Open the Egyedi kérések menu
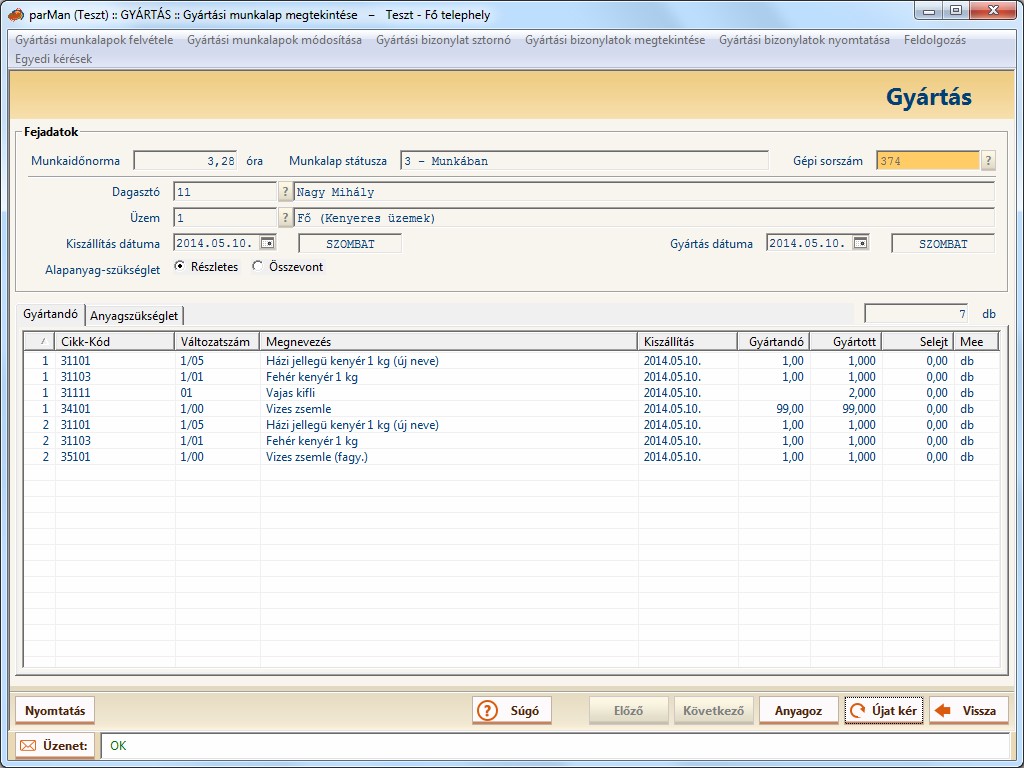1024x768 pixels. pyautogui.click(x=54, y=59)
